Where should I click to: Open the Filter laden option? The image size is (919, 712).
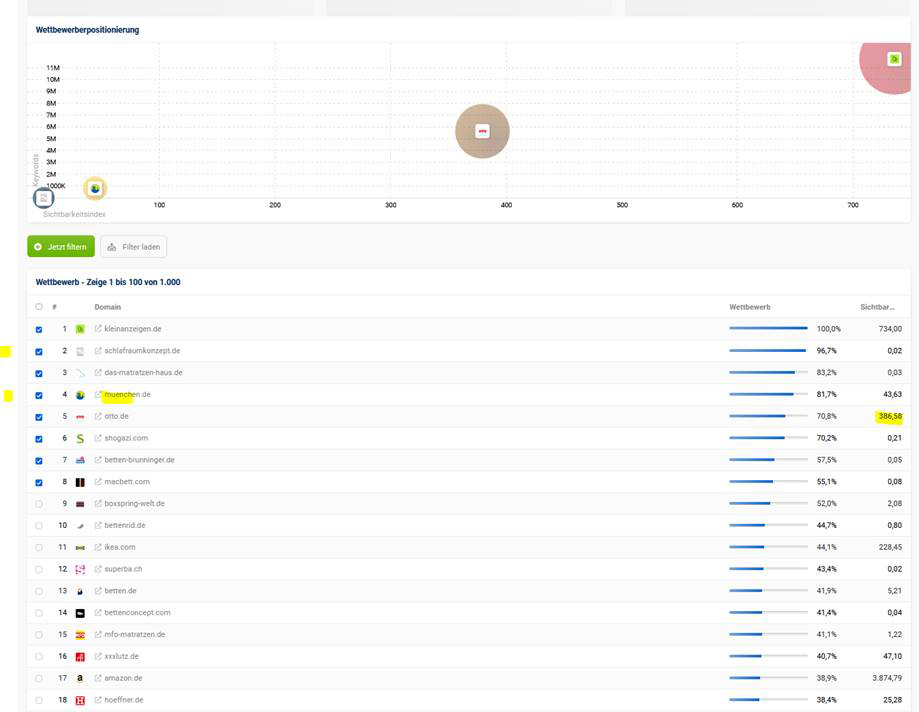pyautogui.click(x=133, y=246)
